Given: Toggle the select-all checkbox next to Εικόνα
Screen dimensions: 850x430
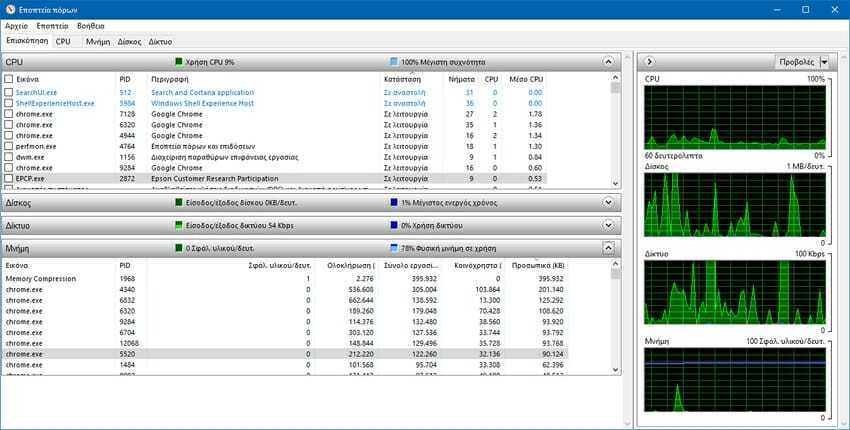Looking at the screenshot, I should (x=9, y=79).
